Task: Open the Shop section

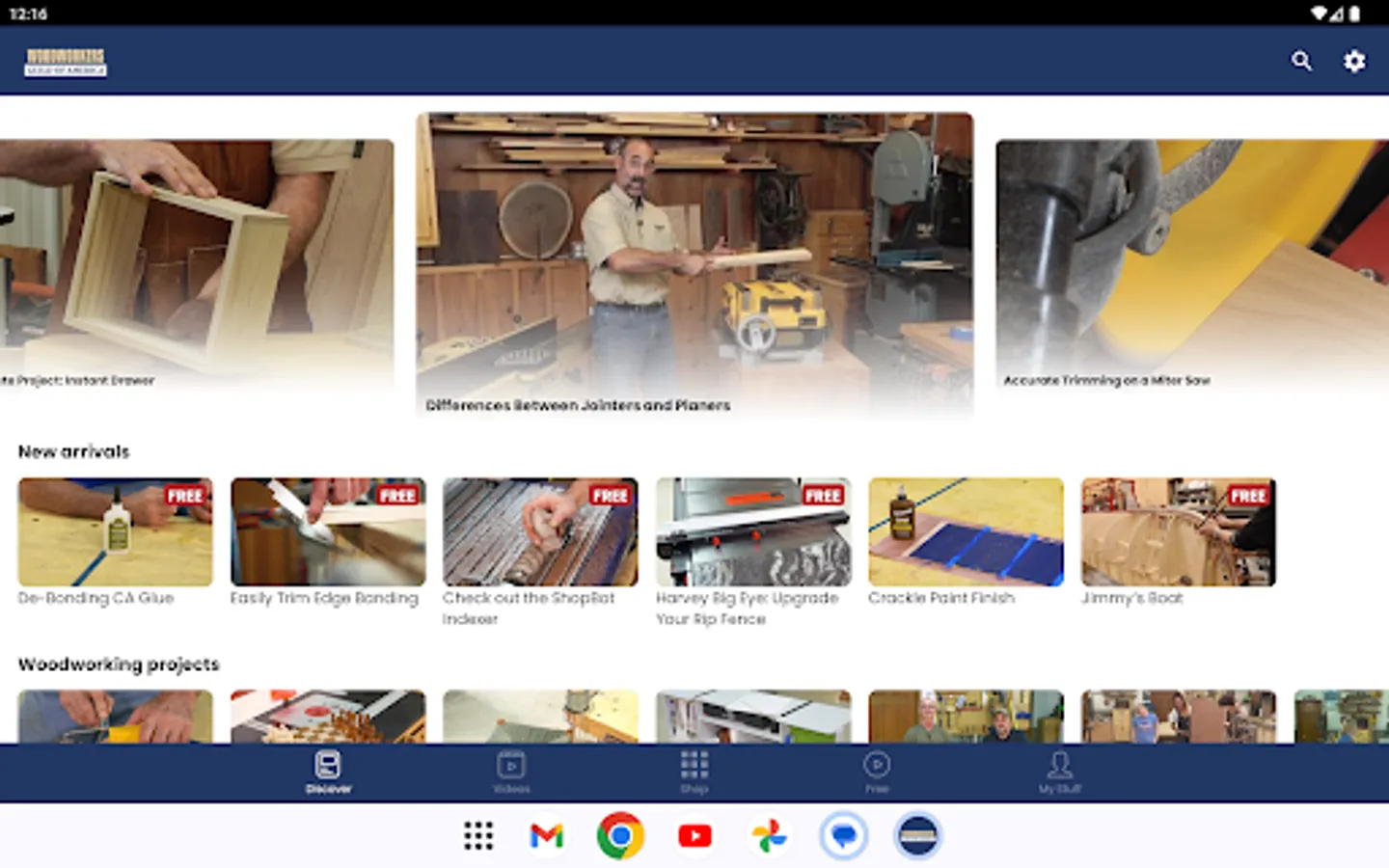Action: click(x=694, y=772)
